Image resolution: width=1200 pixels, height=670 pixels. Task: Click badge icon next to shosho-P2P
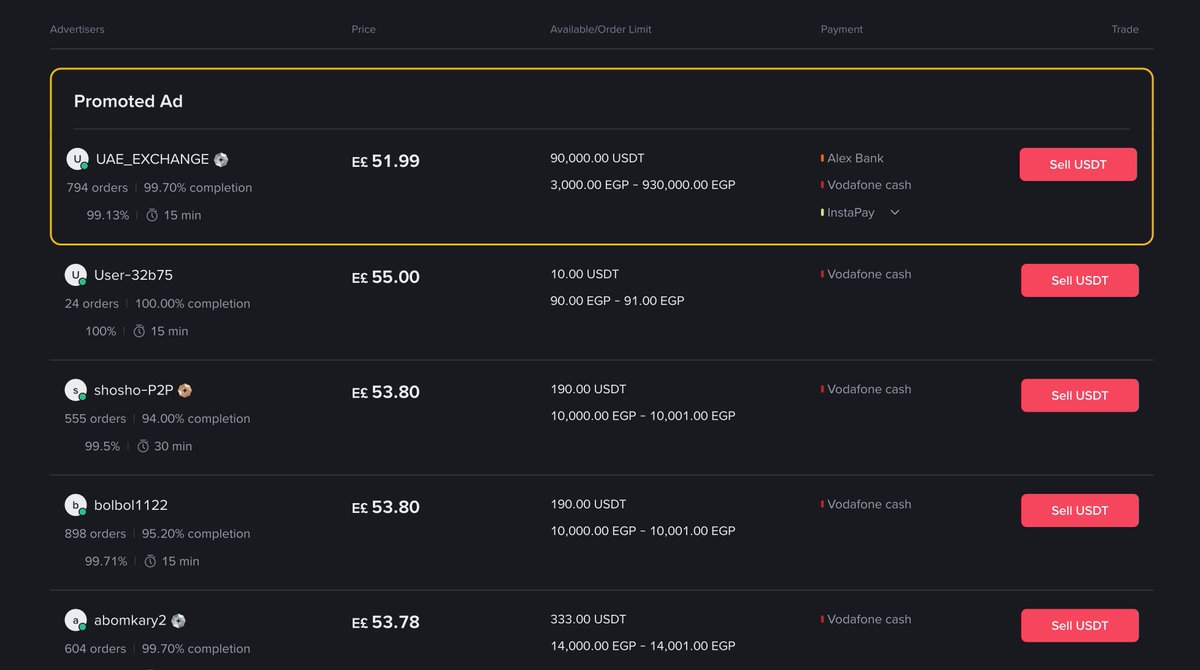(x=185, y=390)
